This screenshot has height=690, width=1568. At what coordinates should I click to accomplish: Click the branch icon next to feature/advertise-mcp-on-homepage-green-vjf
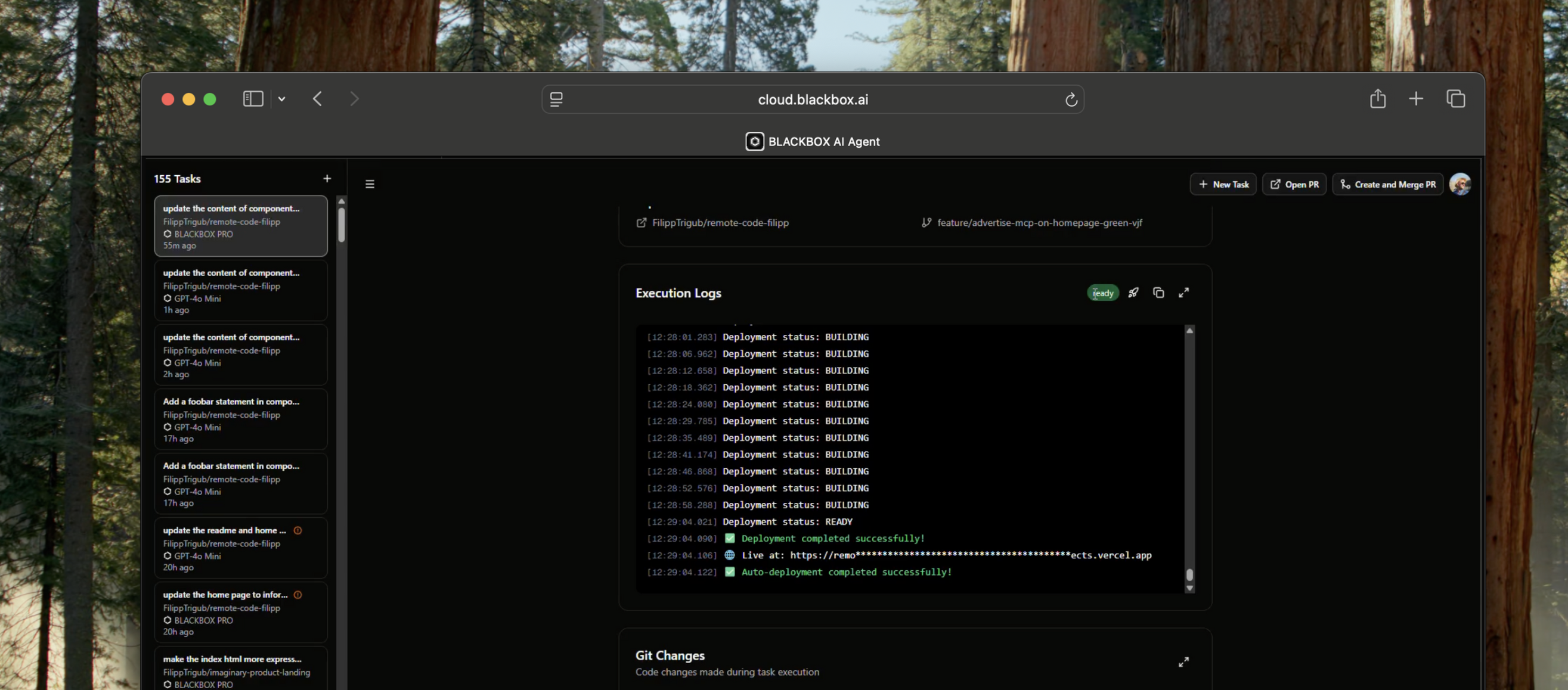pos(926,223)
